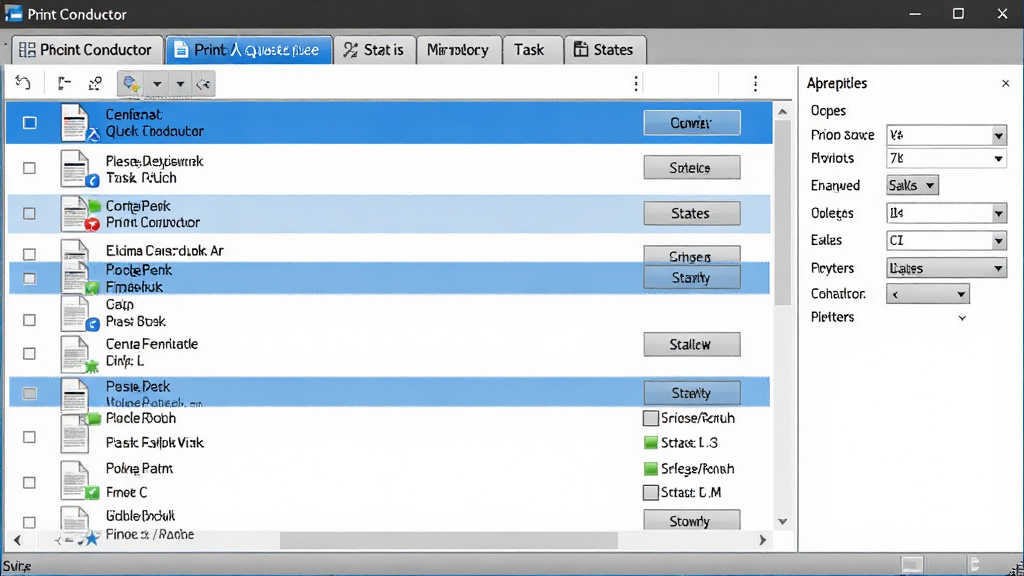Open second dropdown arrow in toolbar
Image resolution: width=1024 pixels, height=576 pixels.
(180, 84)
